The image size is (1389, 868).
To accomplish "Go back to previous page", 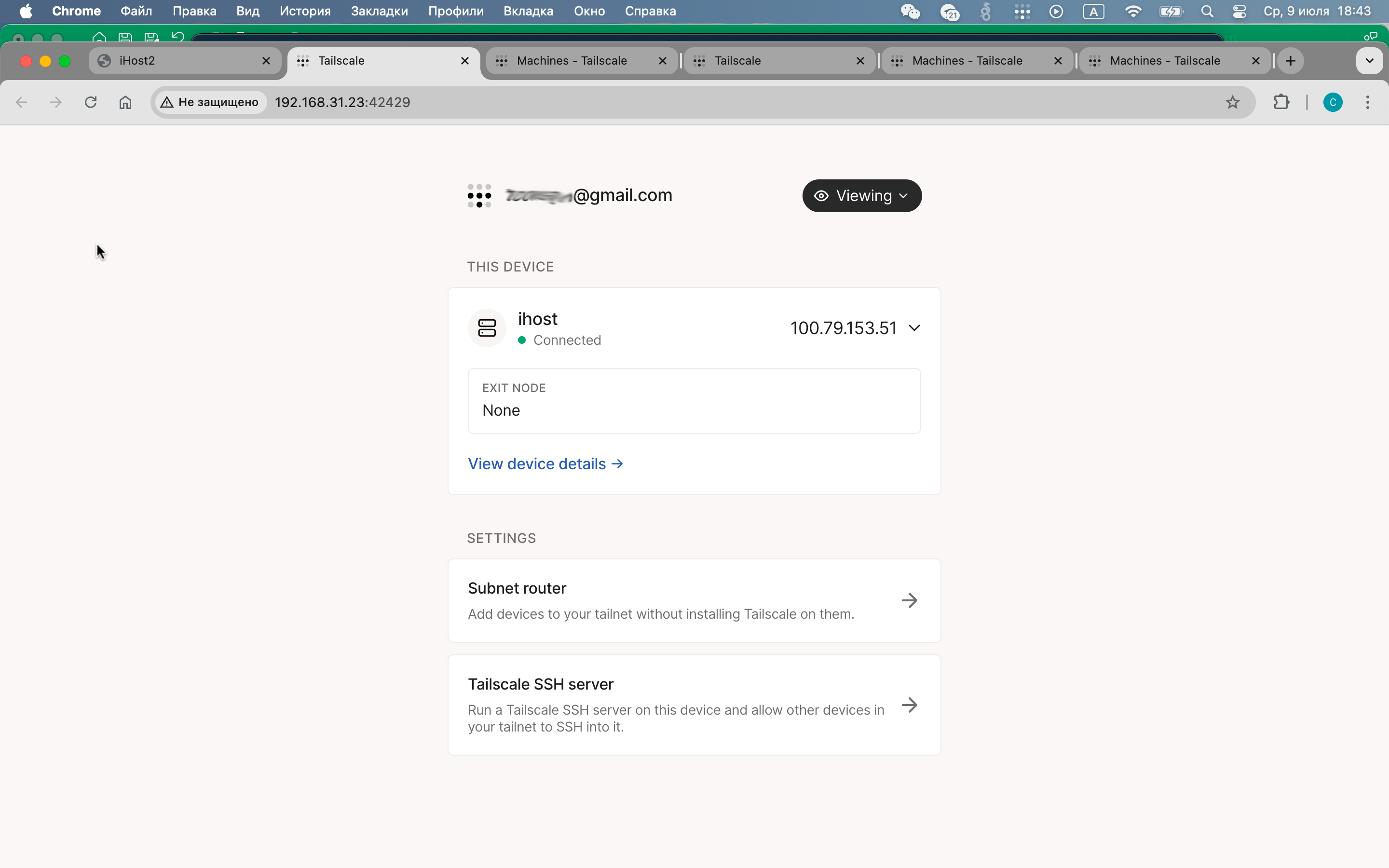I will 21,102.
